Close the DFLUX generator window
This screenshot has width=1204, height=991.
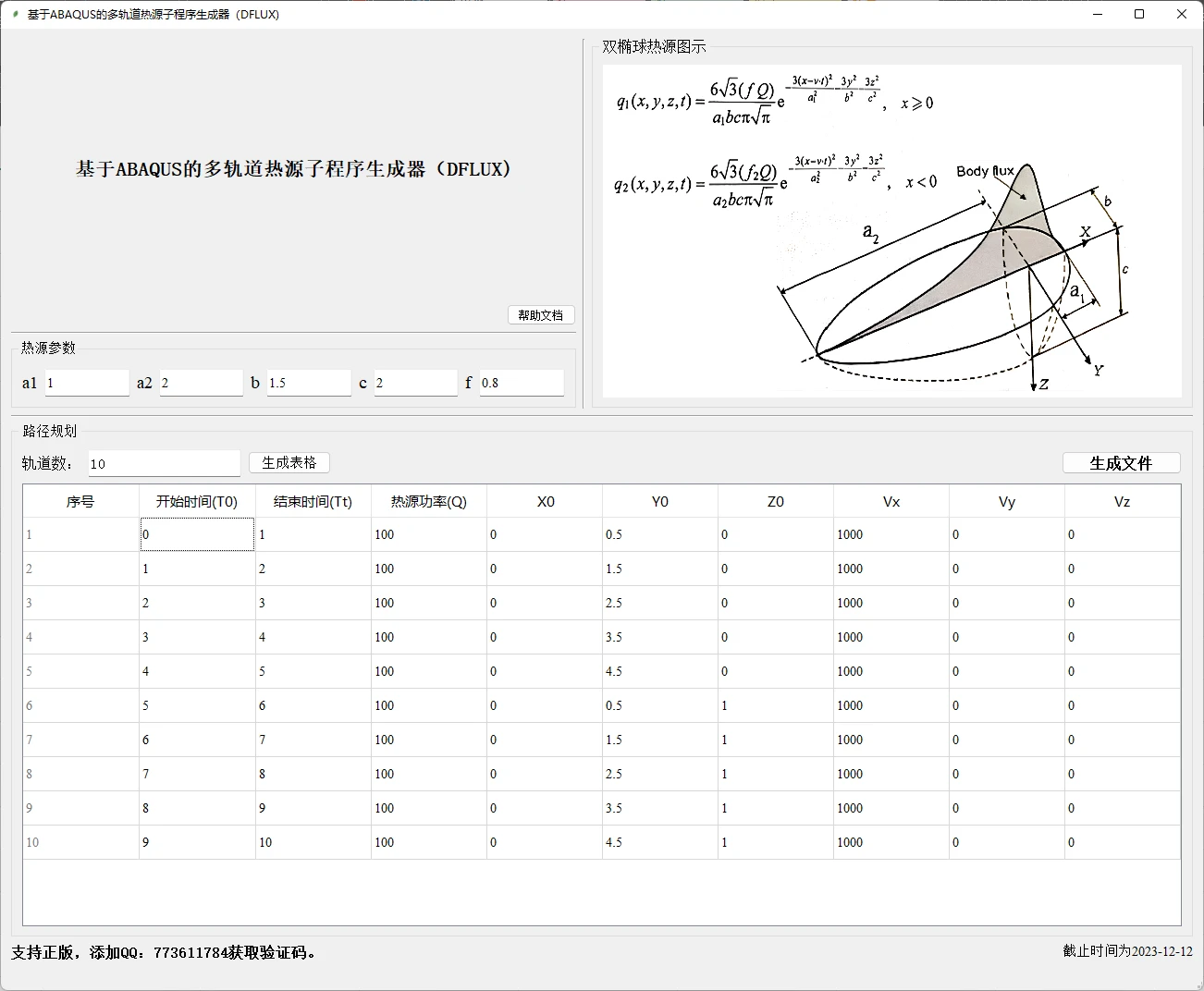1182,15
